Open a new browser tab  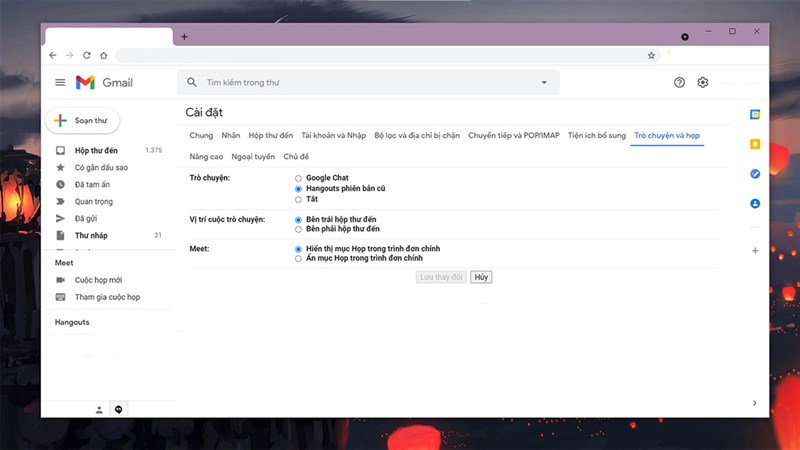coord(184,37)
